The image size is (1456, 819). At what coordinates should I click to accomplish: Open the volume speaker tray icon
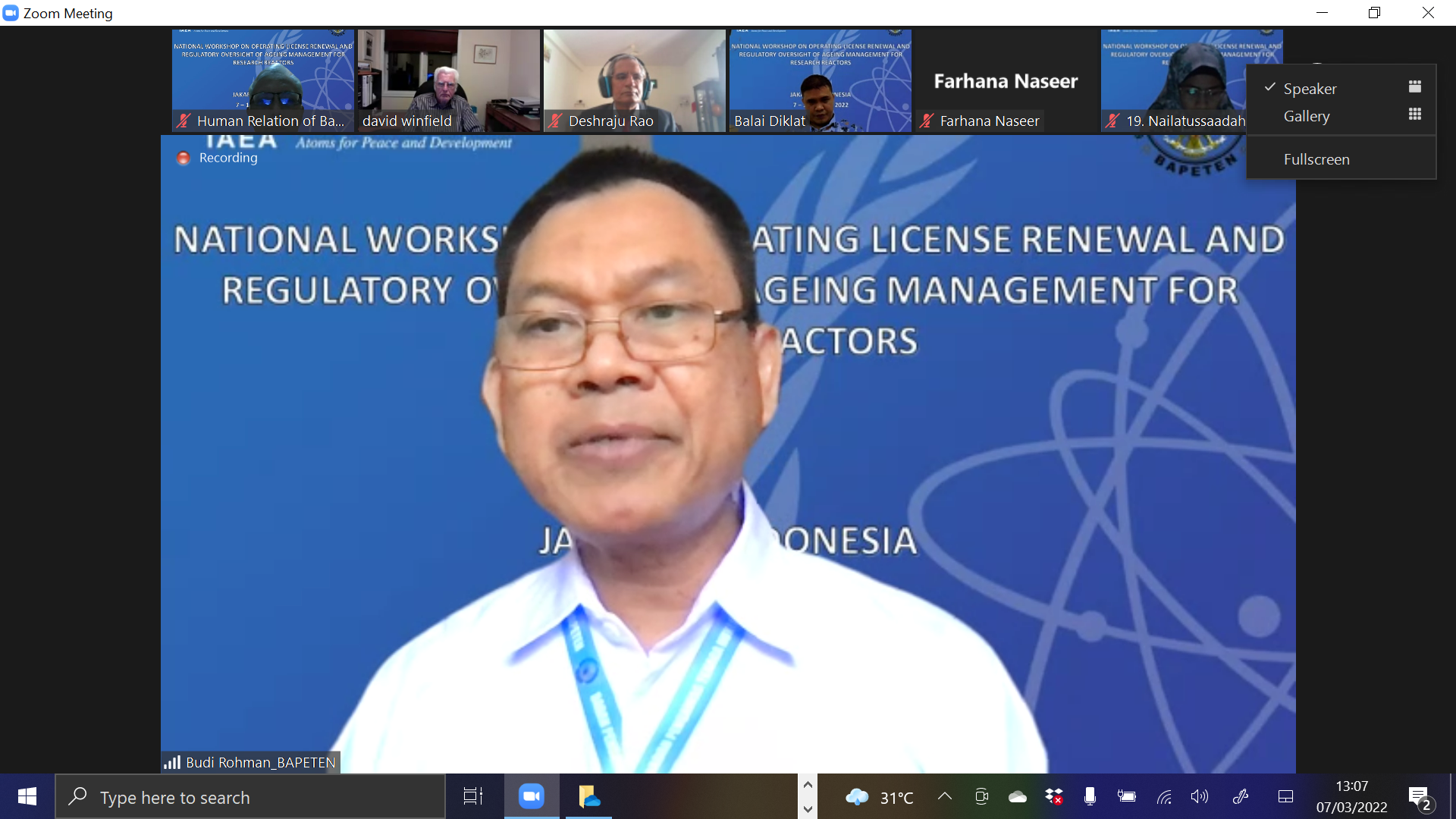(x=1199, y=796)
